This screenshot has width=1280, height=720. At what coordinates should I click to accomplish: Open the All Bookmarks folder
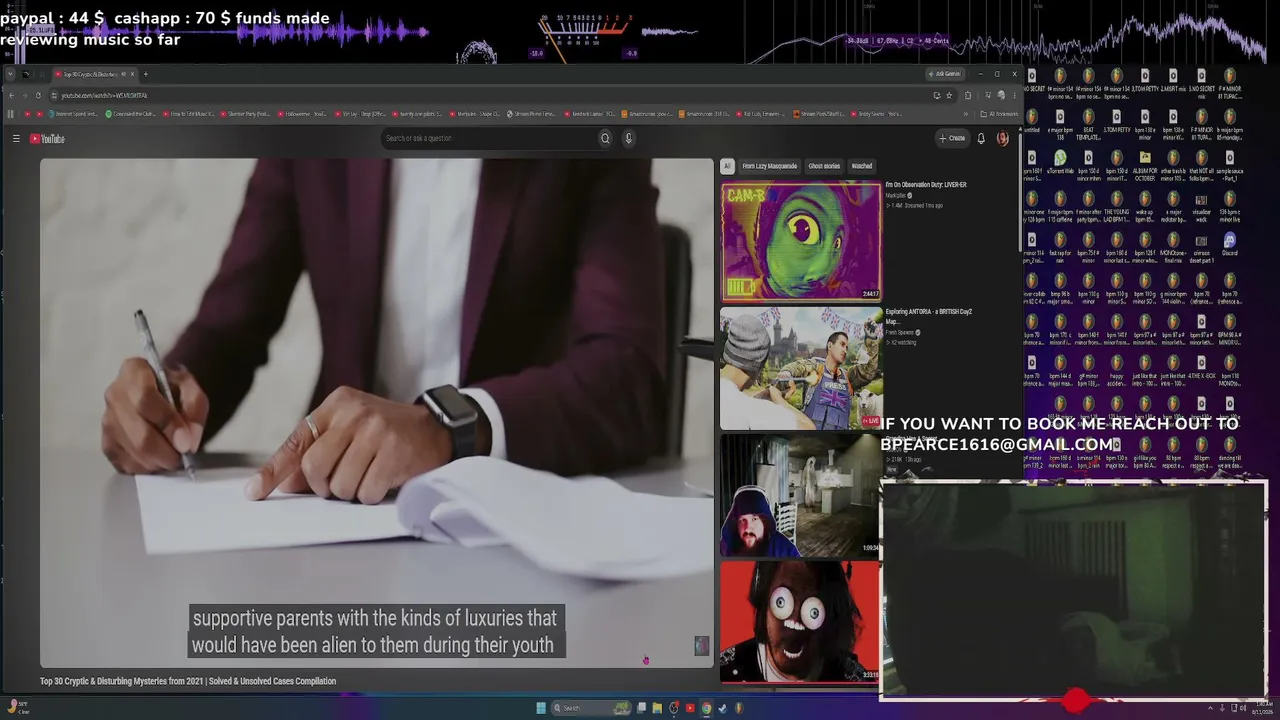998,114
